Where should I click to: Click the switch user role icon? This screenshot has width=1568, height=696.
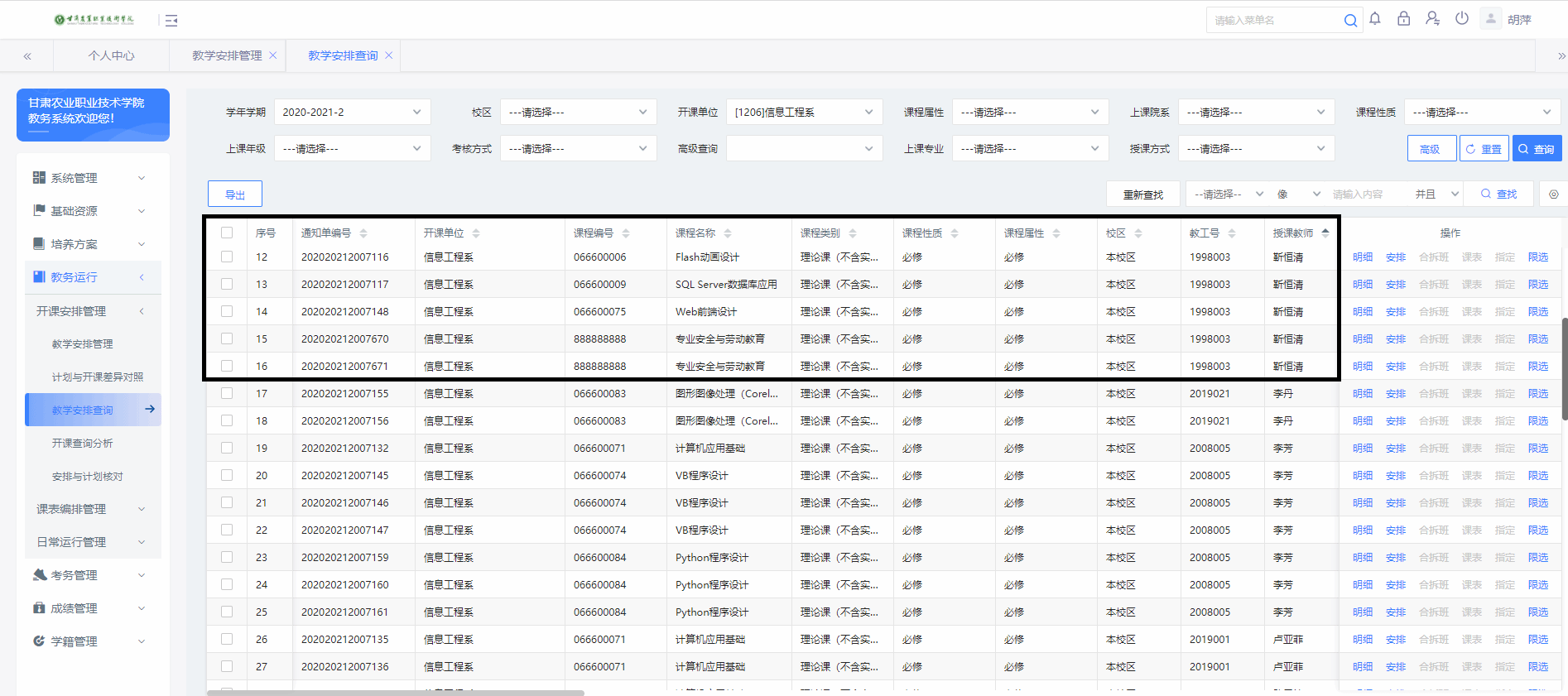(1432, 19)
